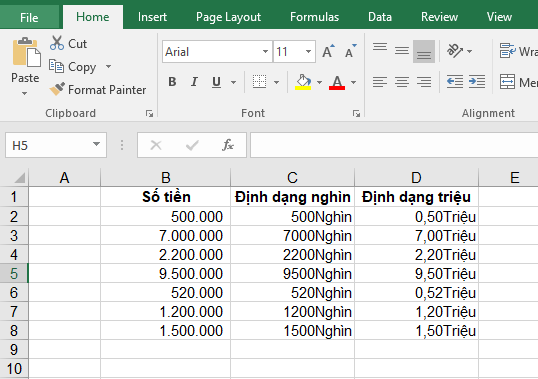Screen dimensions: 538x379
Task: Switch to the Page Layout tab
Action: coord(228,17)
